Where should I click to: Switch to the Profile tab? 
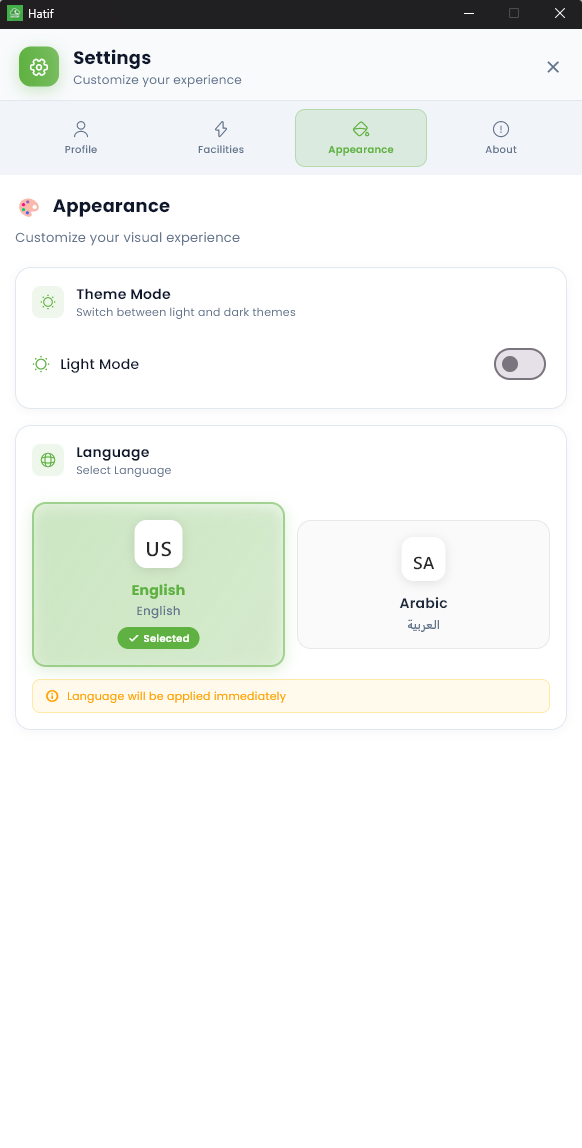(x=80, y=136)
